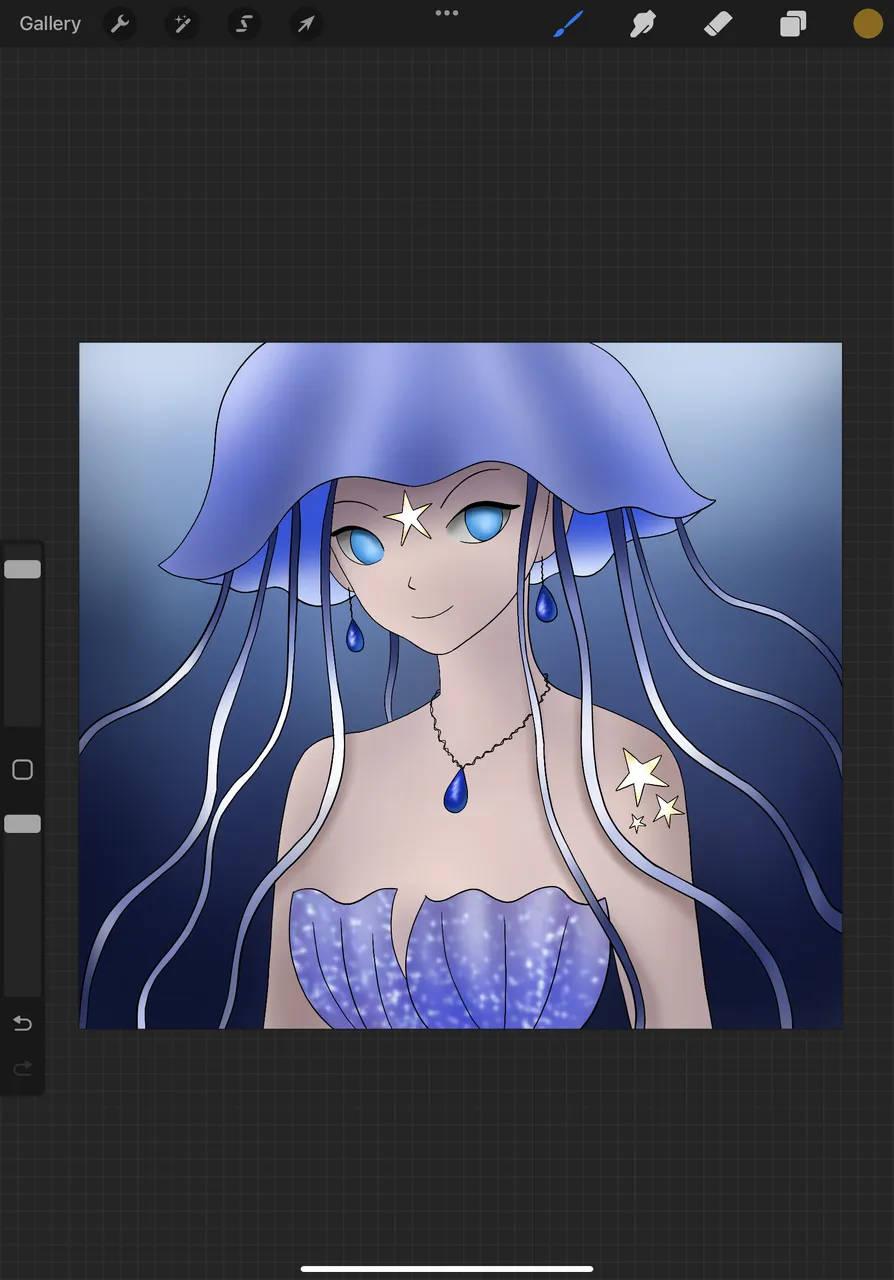894x1280 pixels.
Task: Select the Eraser tool
Action: click(x=718, y=24)
